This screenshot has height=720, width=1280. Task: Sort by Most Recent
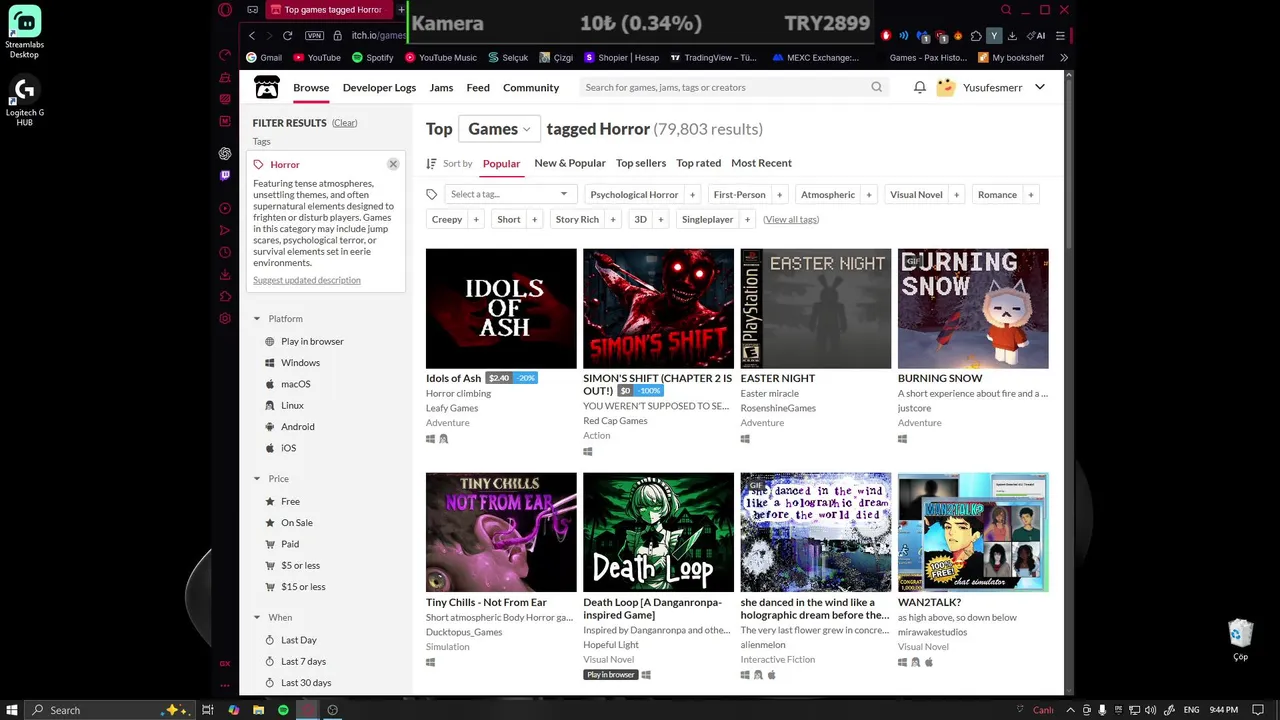click(x=761, y=163)
